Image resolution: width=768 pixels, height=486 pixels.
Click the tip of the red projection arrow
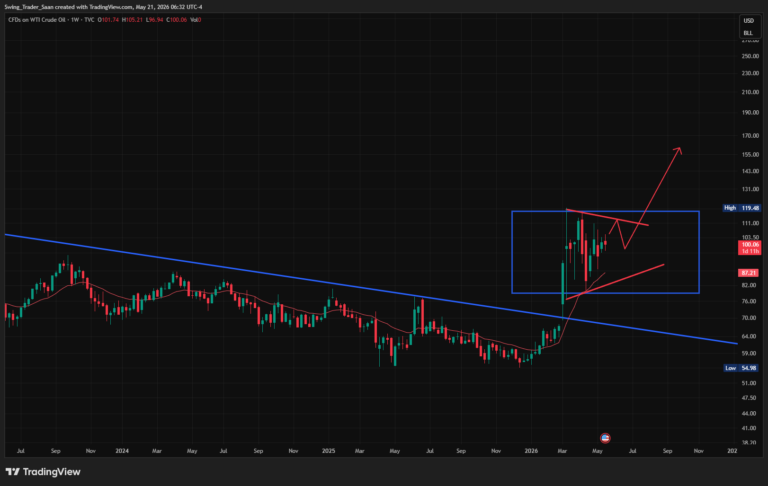coord(680,148)
